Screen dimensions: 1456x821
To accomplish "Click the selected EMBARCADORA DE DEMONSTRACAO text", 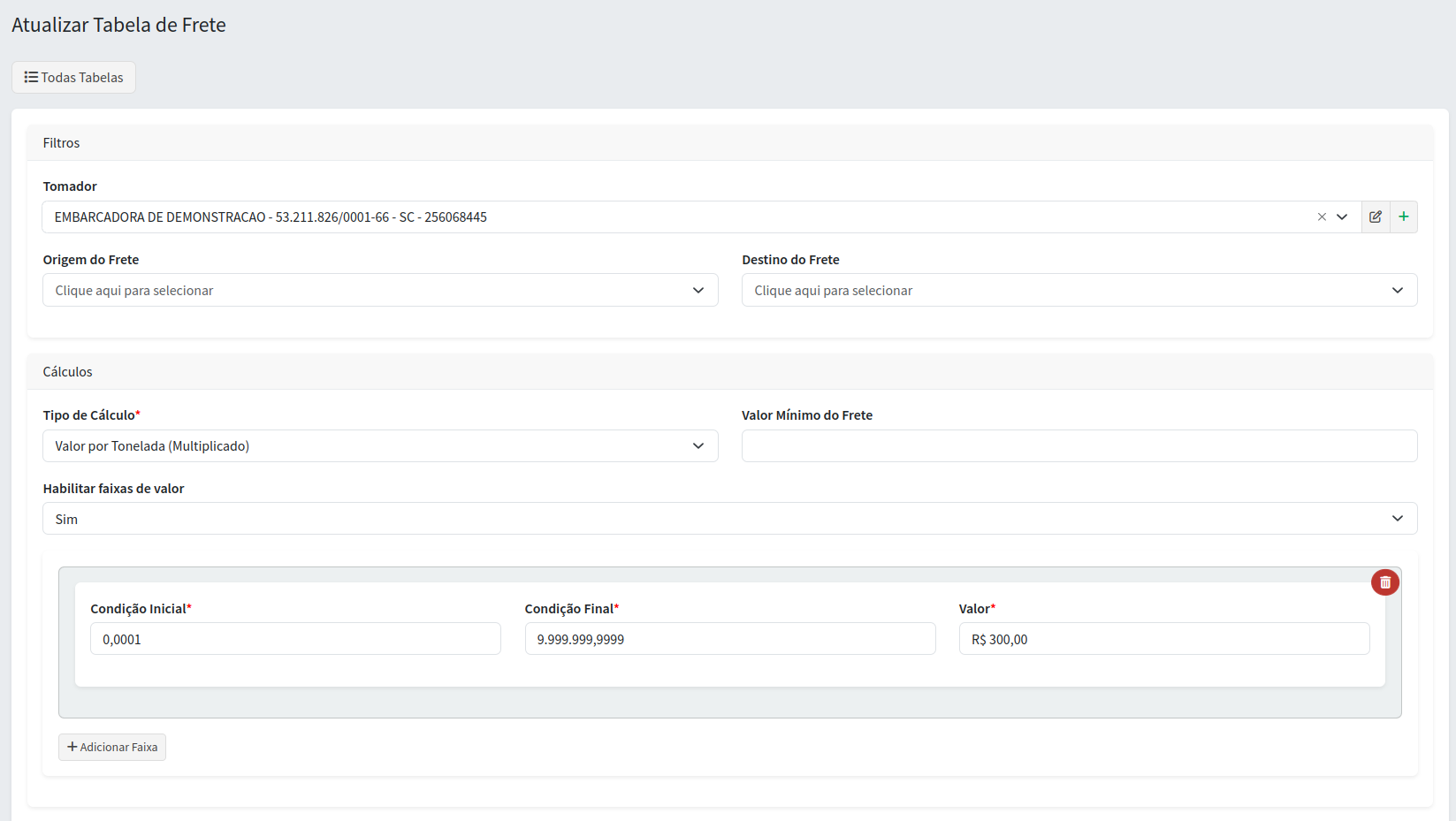I will 271,217.
